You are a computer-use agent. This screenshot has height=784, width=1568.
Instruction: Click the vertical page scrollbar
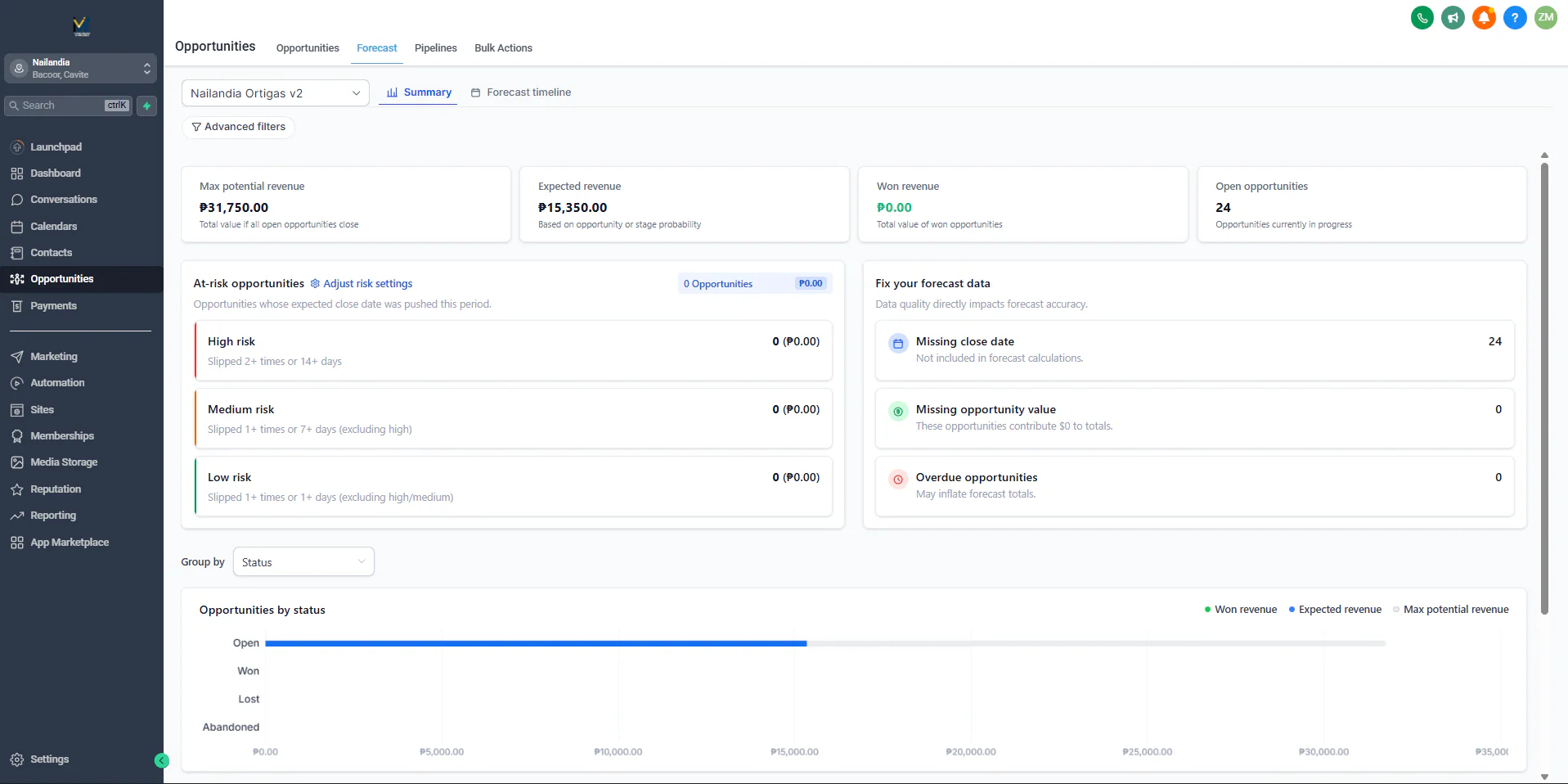tap(1544, 389)
